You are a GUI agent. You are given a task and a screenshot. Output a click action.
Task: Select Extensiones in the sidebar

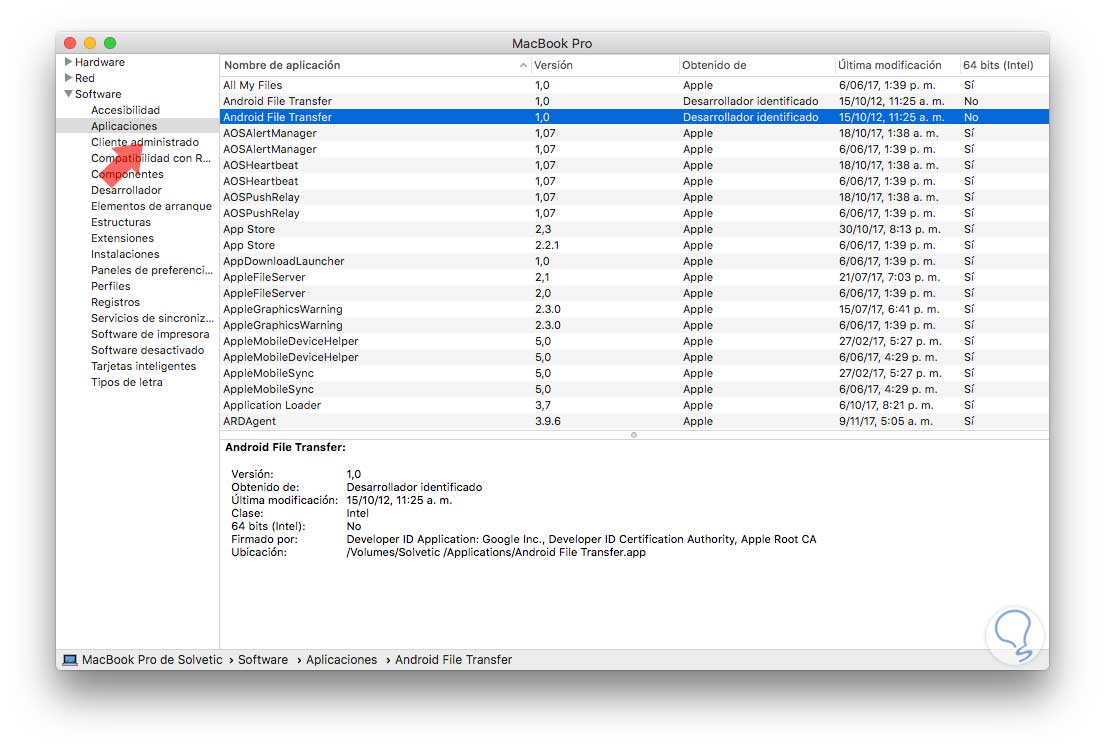click(x=122, y=238)
